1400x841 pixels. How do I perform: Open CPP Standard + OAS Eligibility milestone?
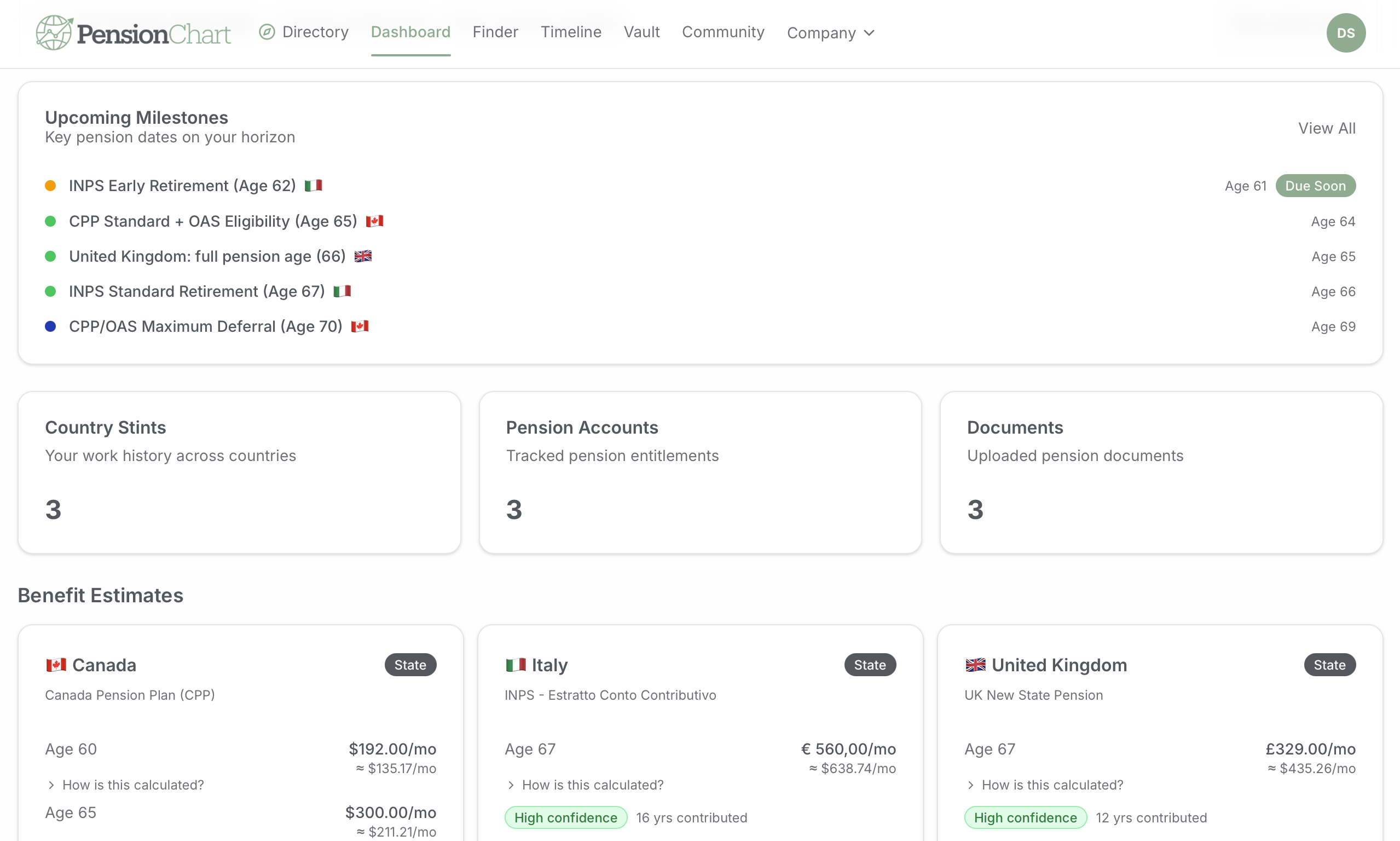[213, 221]
